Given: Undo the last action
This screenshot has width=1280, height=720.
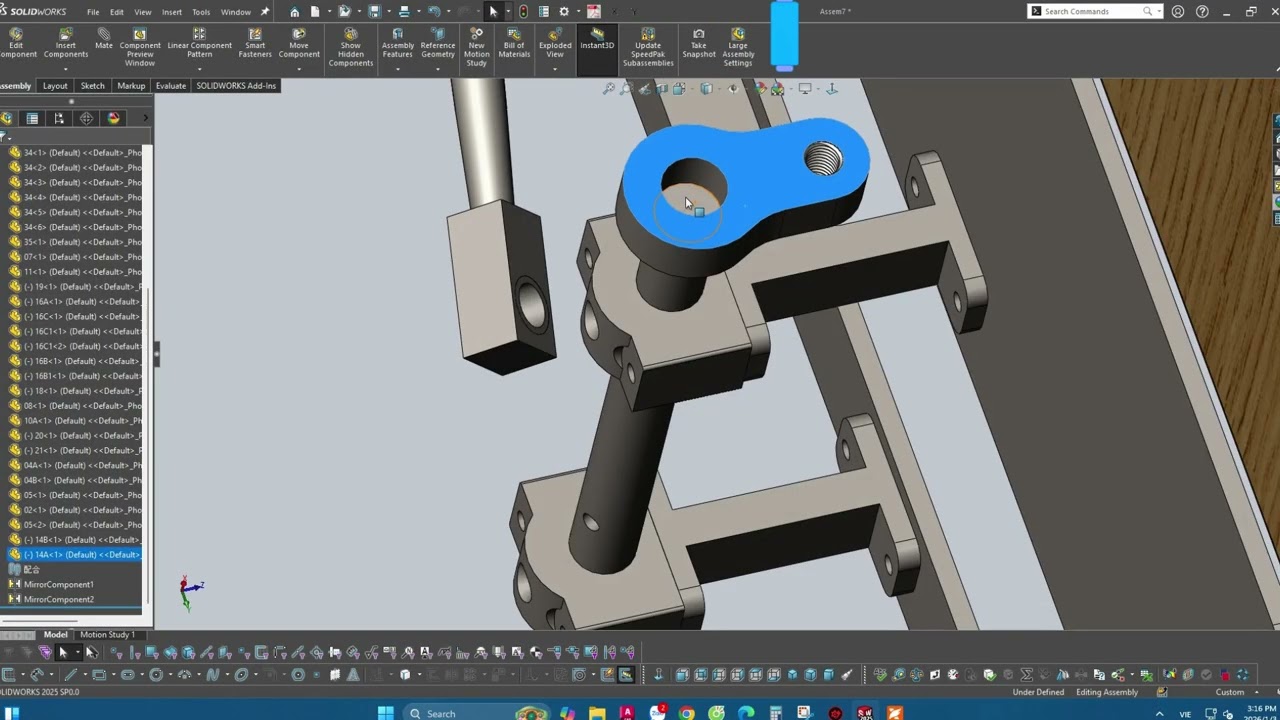Looking at the screenshot, I should click(434, 12).
